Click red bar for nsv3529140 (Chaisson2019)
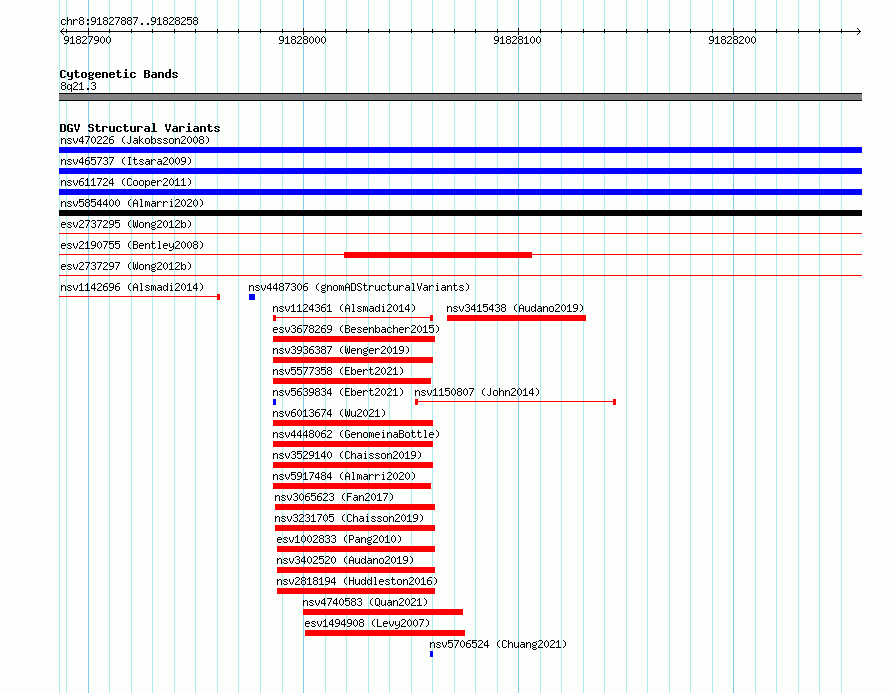890x693 pixels. 353,465
